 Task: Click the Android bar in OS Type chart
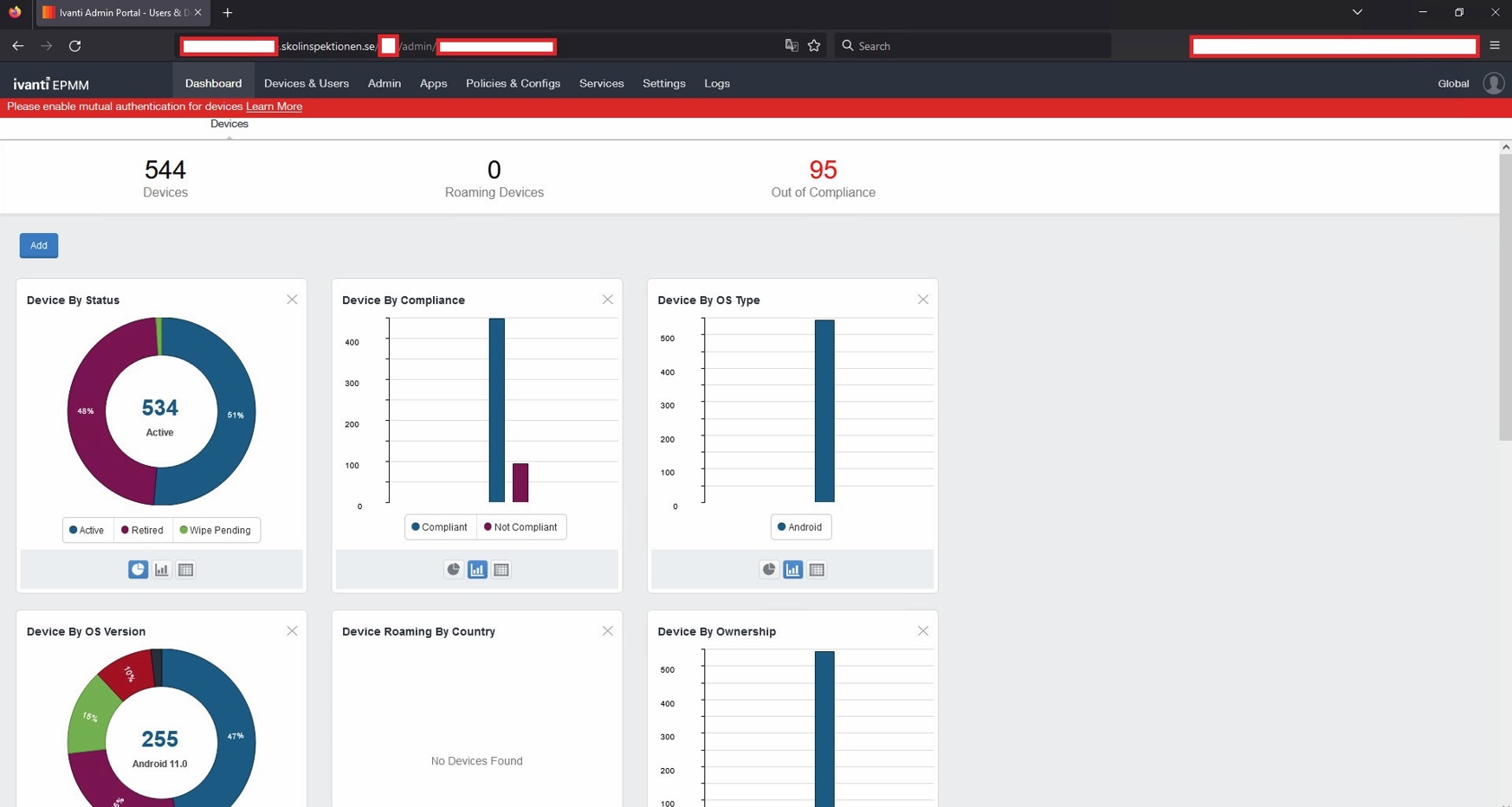coord(824,411)
